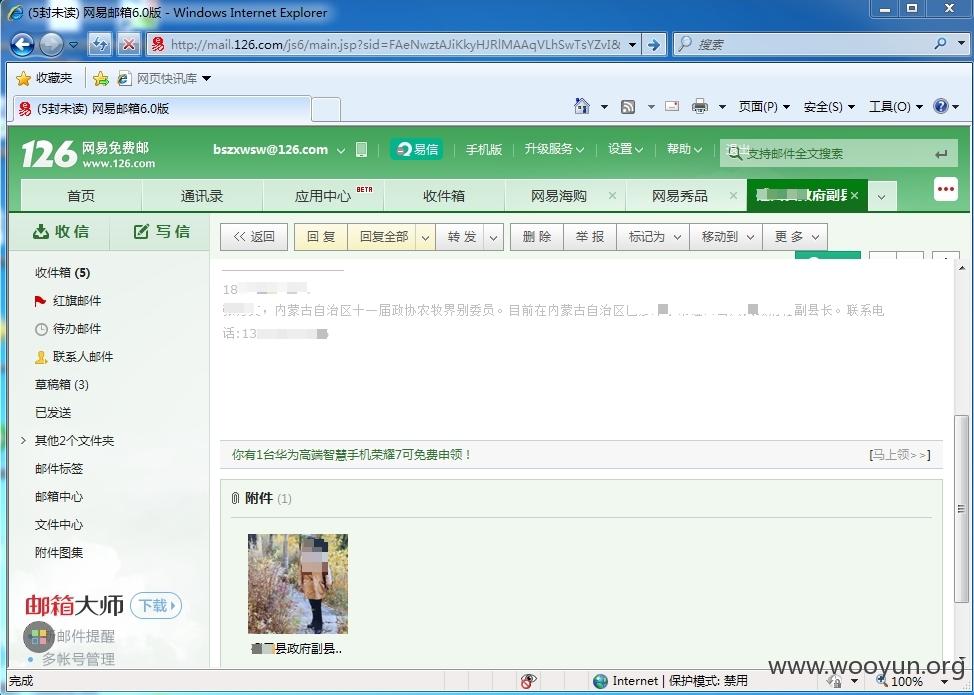
Task: Click the 写信 compose button
Action: [x=161, y=232]
